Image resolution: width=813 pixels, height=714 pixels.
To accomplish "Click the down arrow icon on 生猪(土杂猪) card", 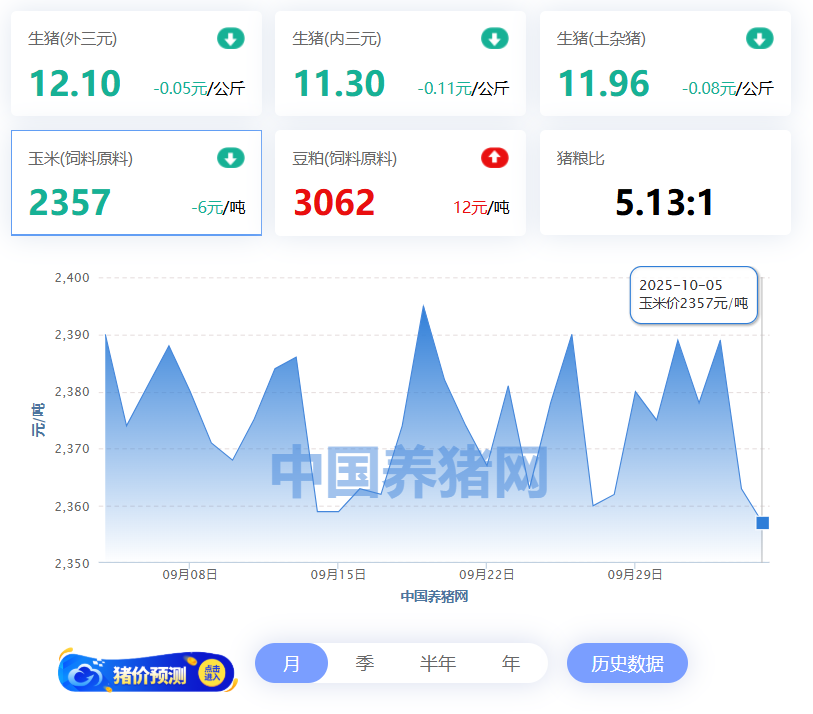I will (x=759, y=39).
